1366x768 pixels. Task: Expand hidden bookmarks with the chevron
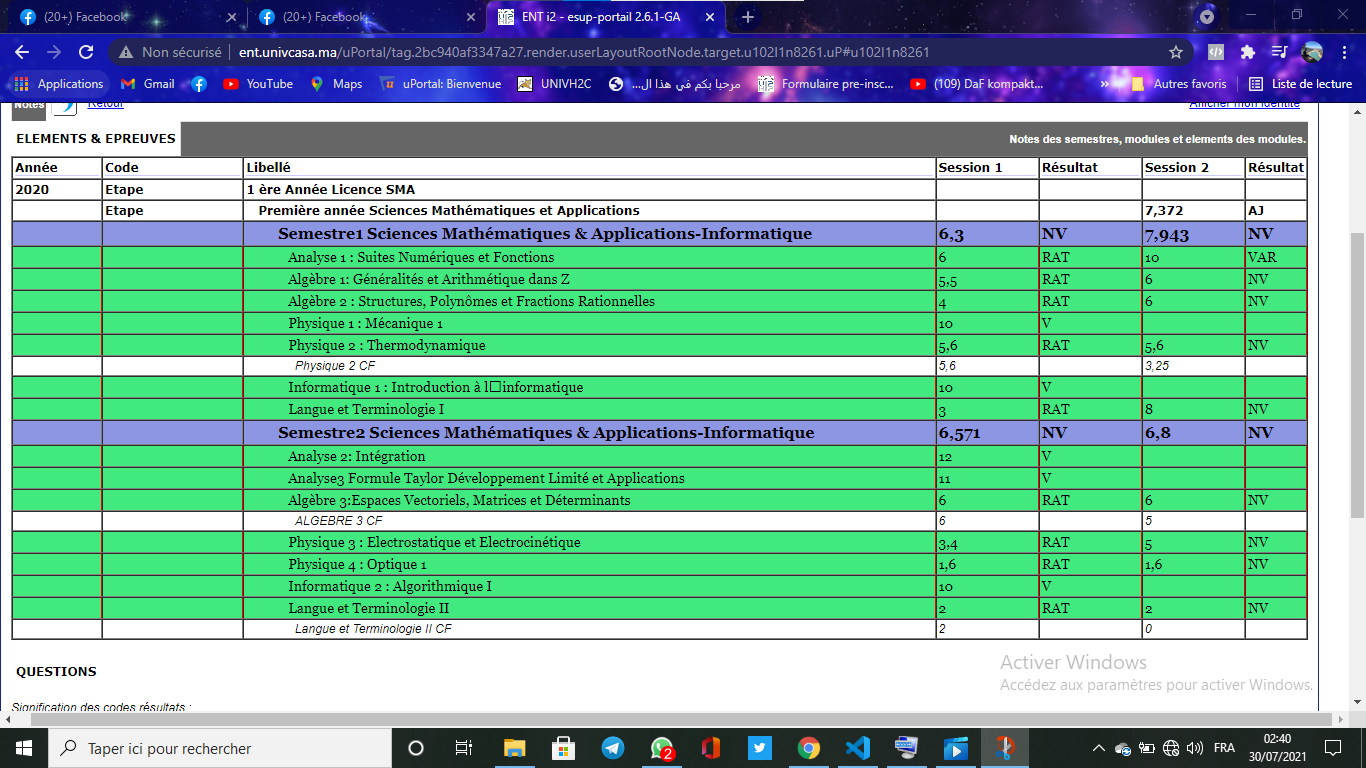pyautogui.click(x=1105, y=84)
